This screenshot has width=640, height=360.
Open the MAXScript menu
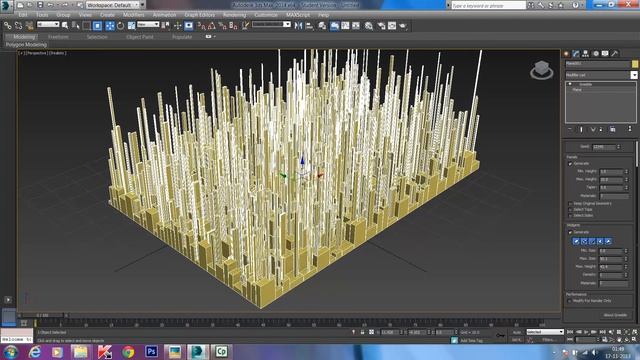pyautogui.click(x=298, y=15)
